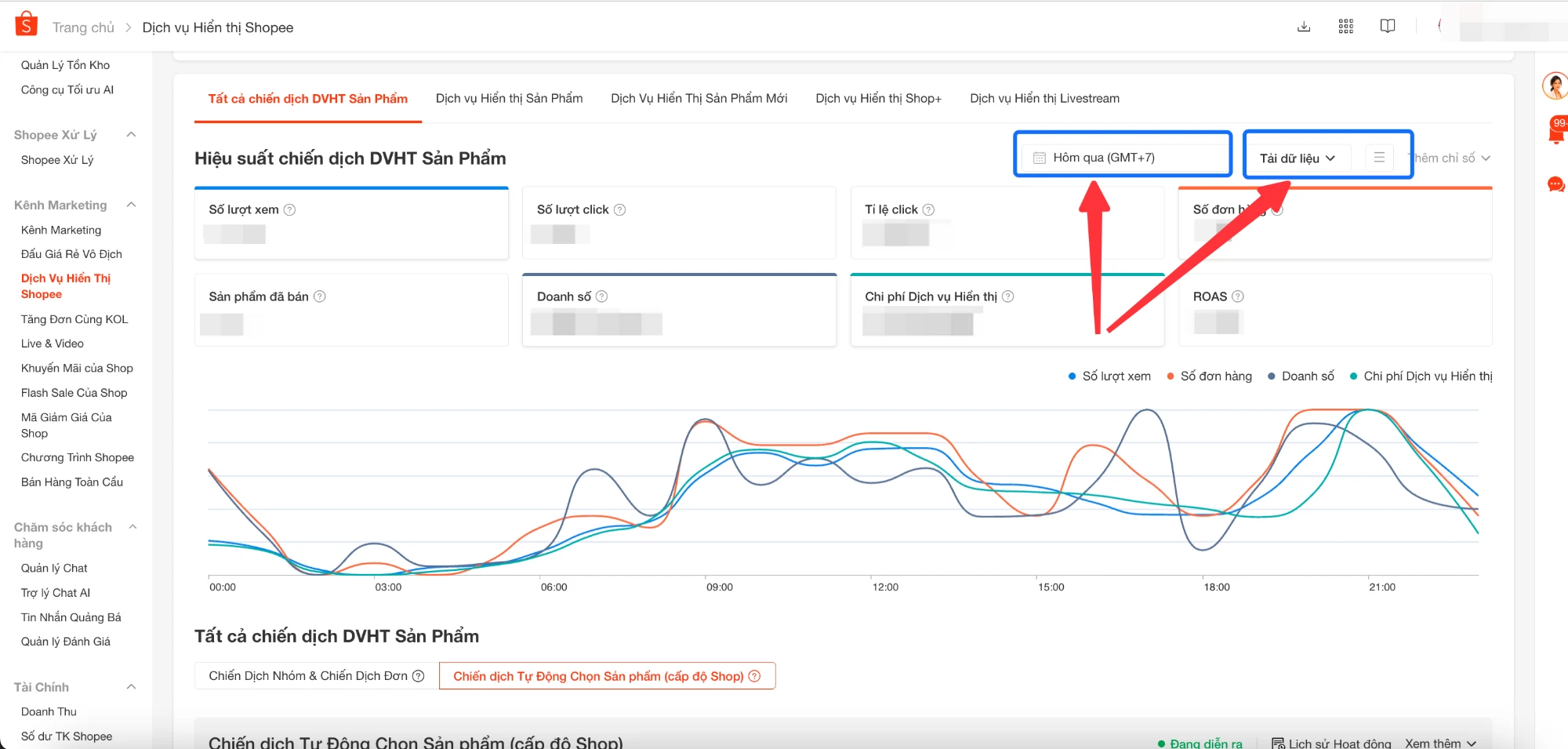Click the user avatar on the right edge
Image resolution: width=1568 pixels, height=749 pixels.
click(1555, 85)
